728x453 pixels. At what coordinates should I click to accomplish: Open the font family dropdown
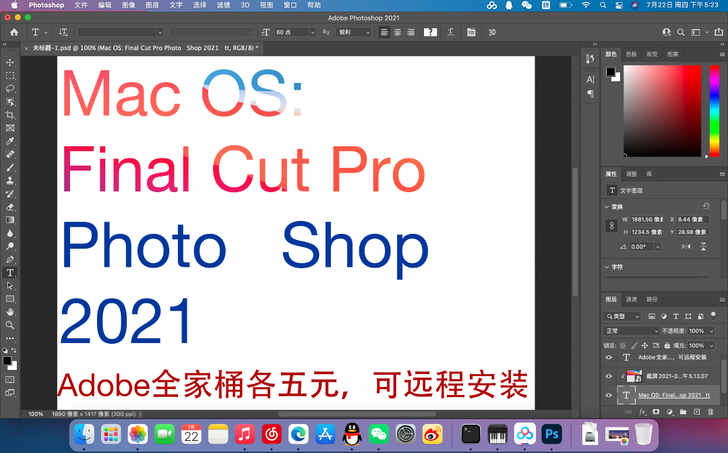tap(159, 32)
